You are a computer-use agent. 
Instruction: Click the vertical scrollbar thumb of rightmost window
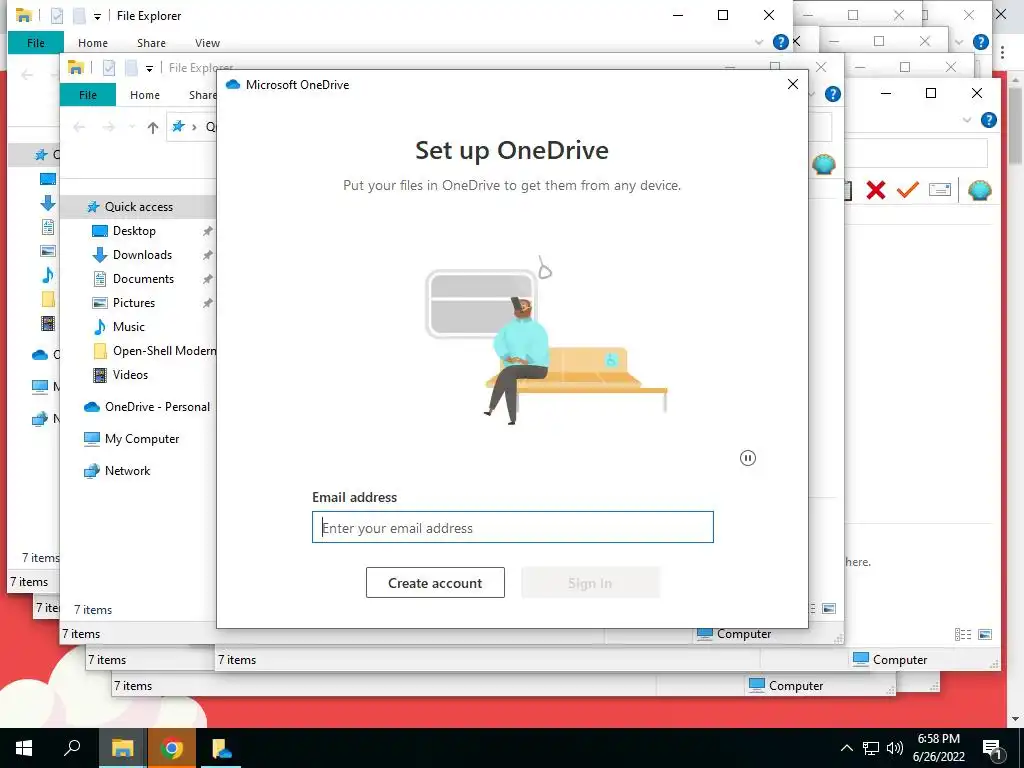pos(1015,127)
